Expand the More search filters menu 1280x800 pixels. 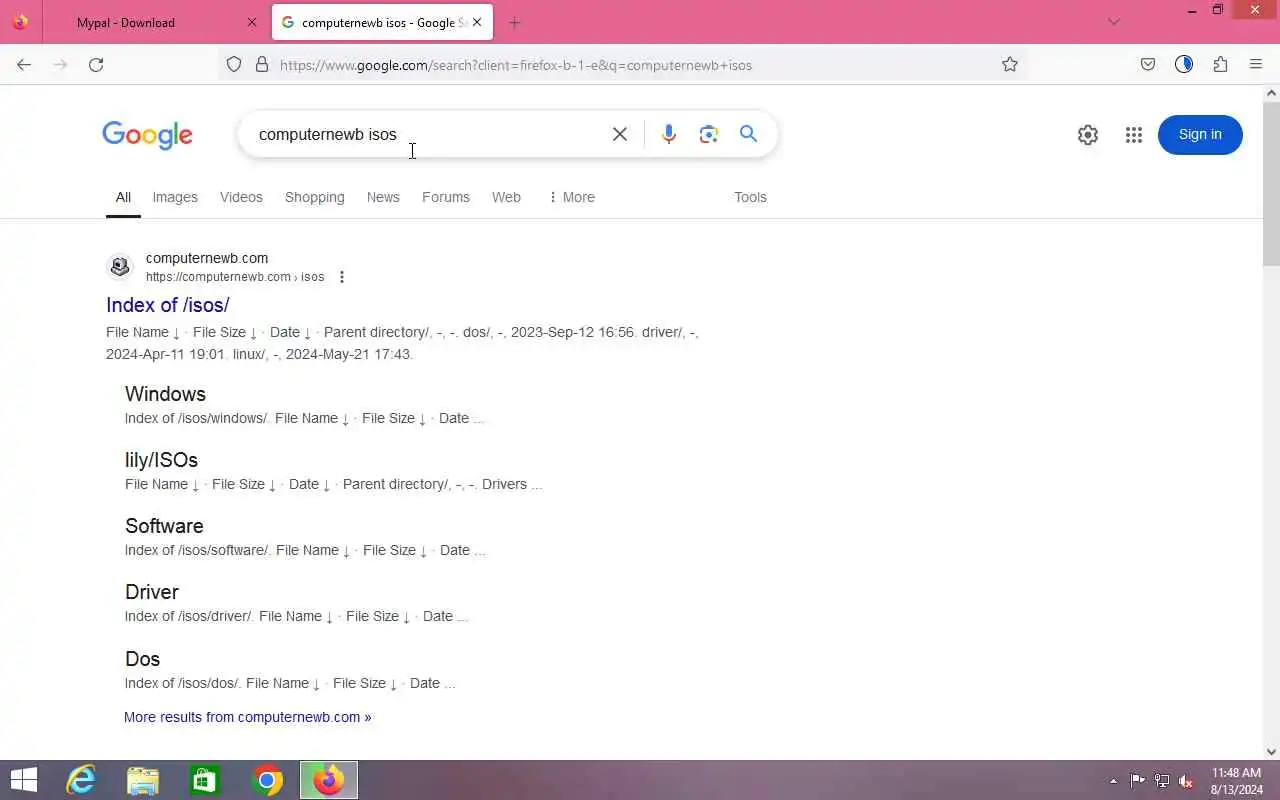click(x=571, y=197)
